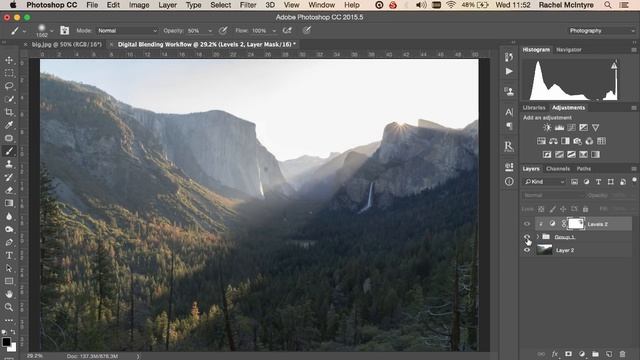Add a Levels adjustment layer
This screenshot has width=640, height=360.
coord(559,128)
